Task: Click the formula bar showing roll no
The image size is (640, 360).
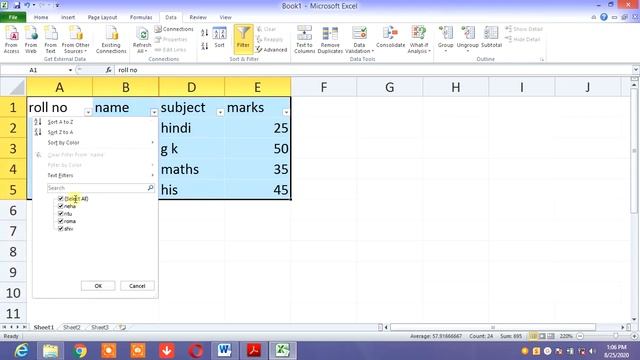Action: pyautogui.click(x=373, y=70)
